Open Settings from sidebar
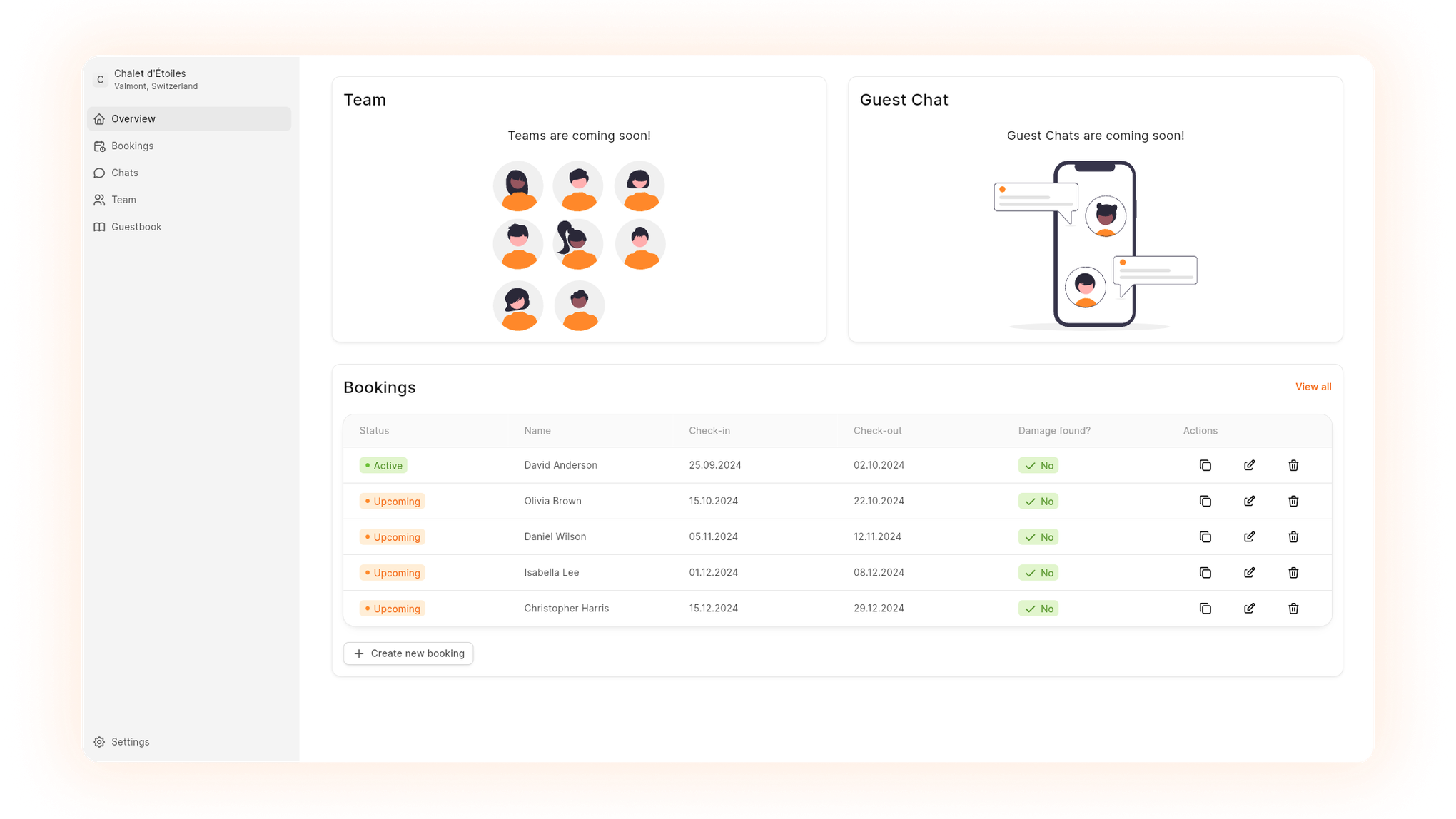Screen dimensions: 1456x819 (x=130, y=741)
